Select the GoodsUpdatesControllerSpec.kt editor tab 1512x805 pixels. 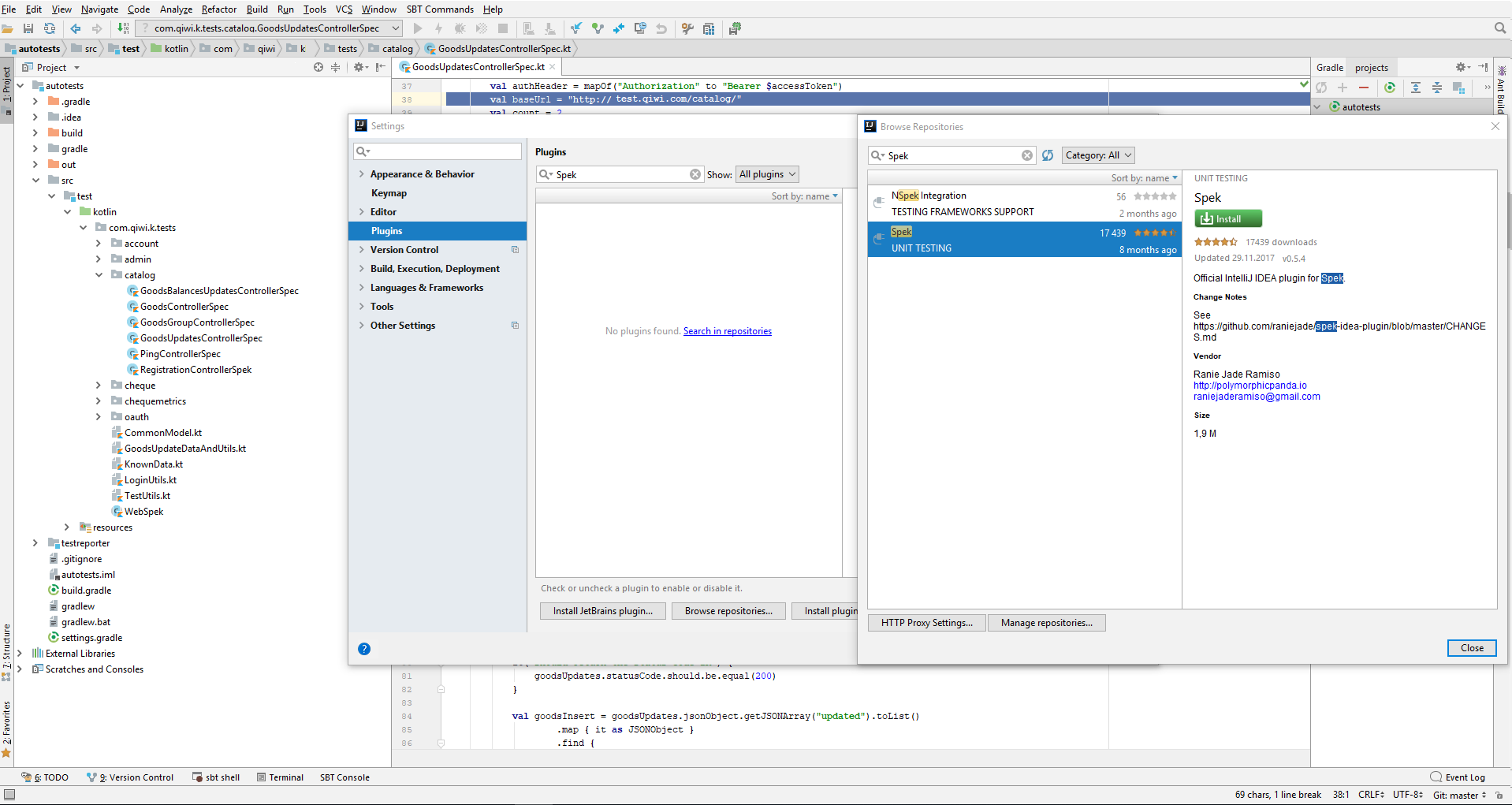coord(478,67)
